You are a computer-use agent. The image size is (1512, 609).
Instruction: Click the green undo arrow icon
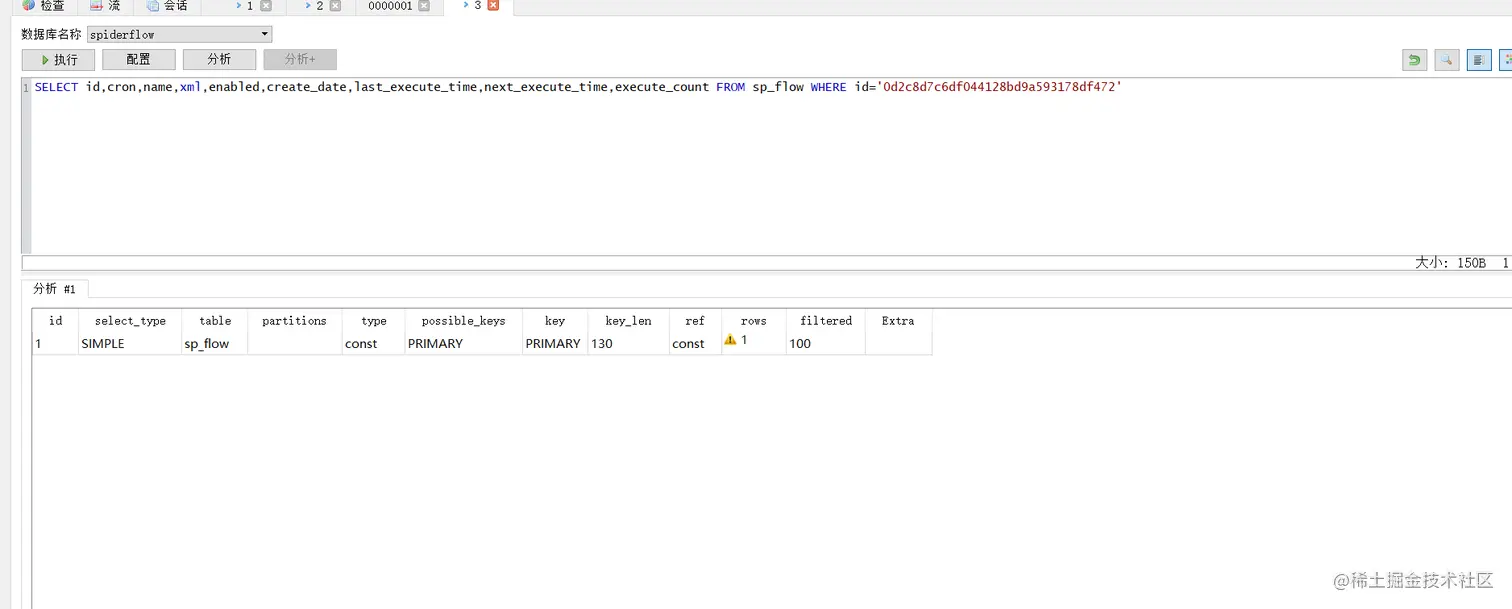coord(1414,61)
